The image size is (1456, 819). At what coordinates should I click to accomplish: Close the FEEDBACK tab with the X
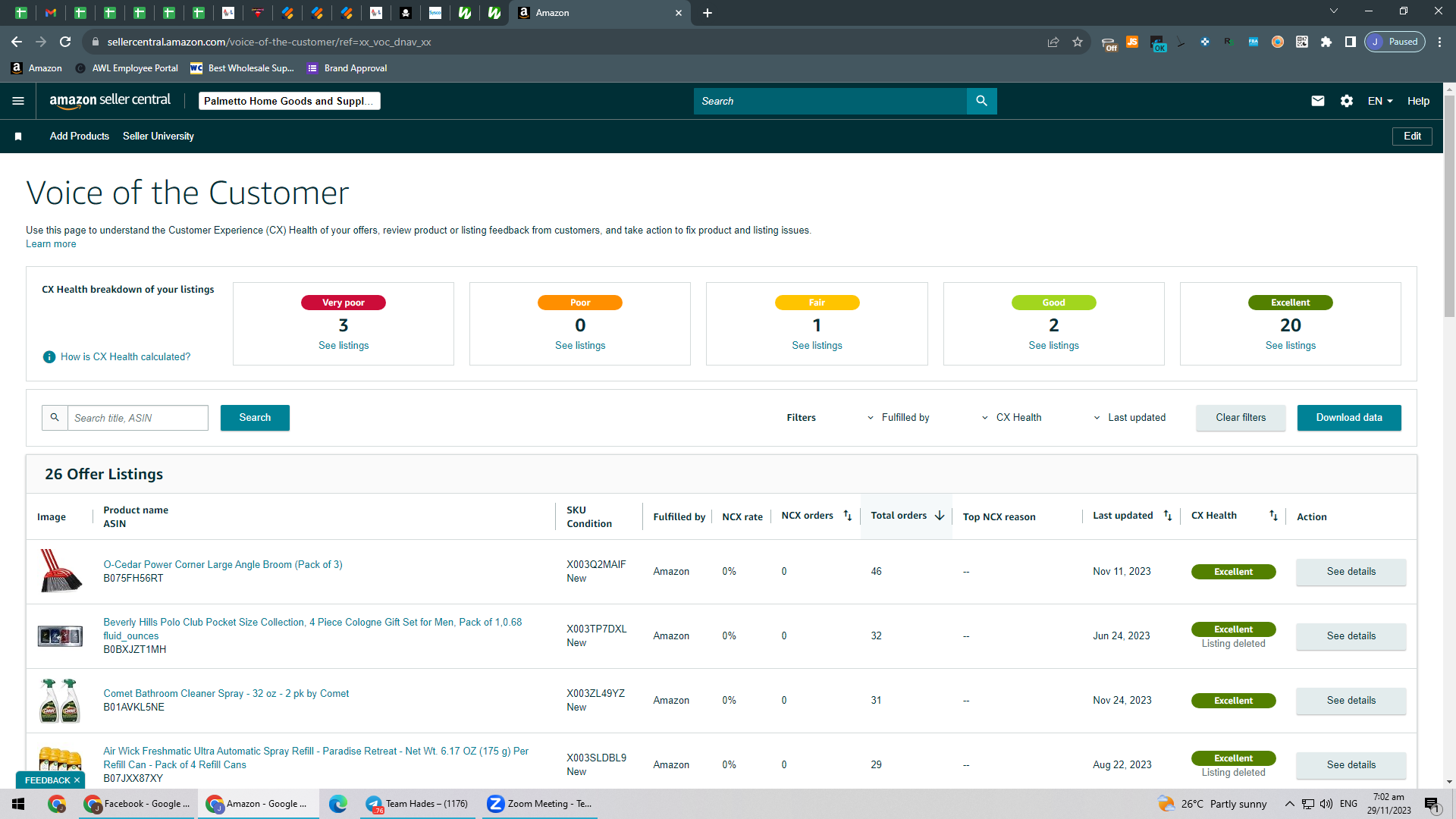pyautogui.click(x=77, y=780)
